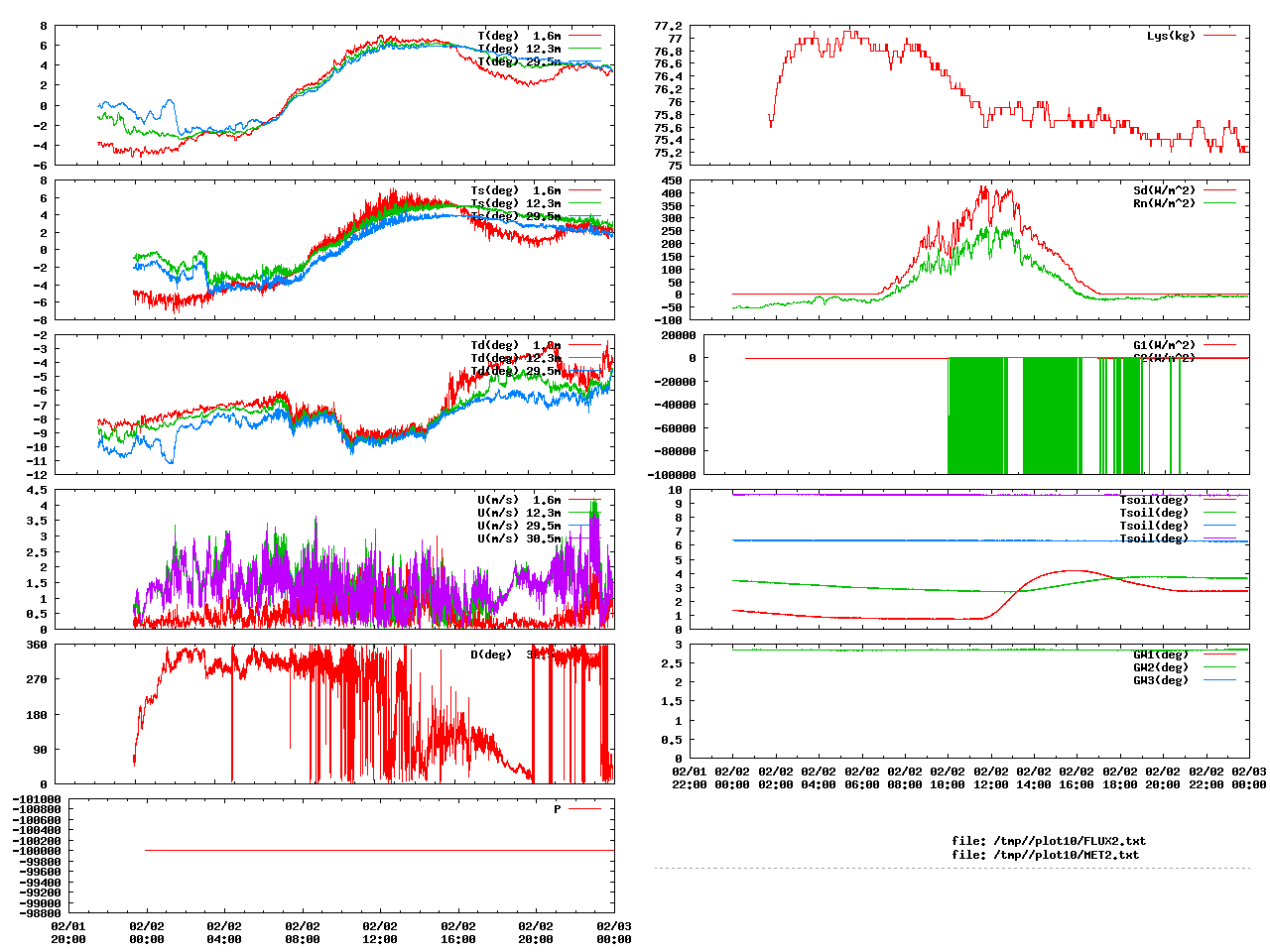
Task: Click the GW3(deg) legend label
Action: coord(1161,680)
